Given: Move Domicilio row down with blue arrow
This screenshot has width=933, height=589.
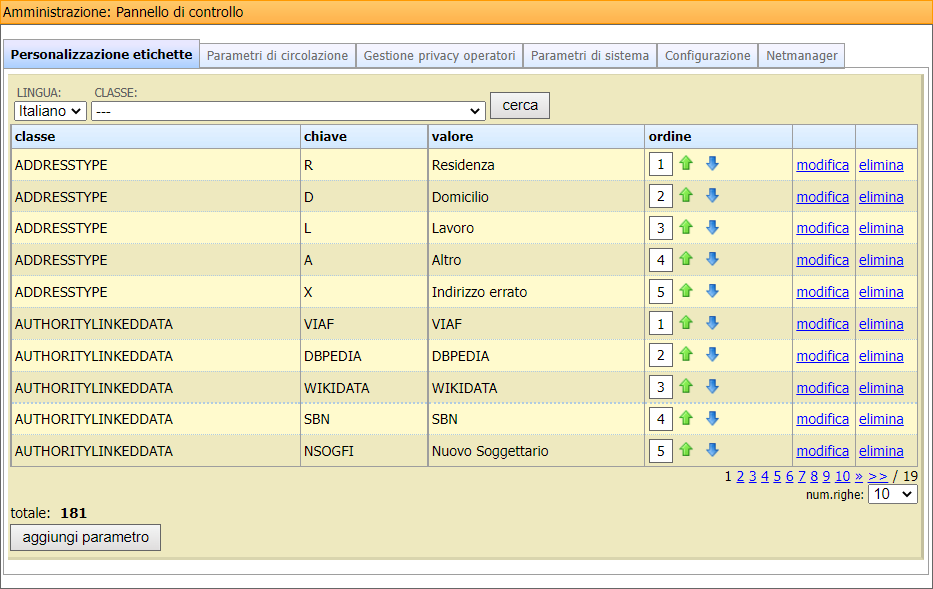Looking at the screenshot, I should pyautogui.click(x=712, y=195).
